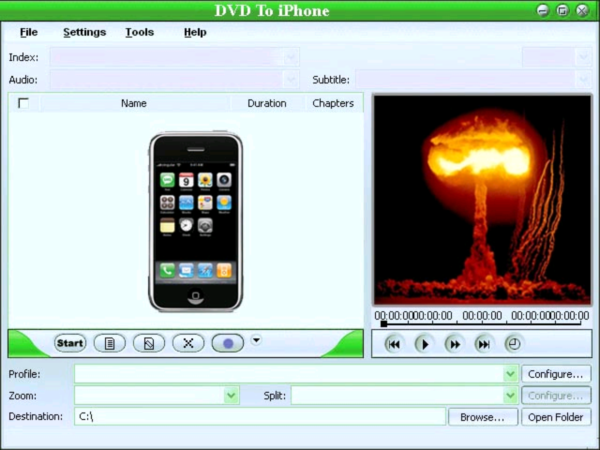Click the Start conversion button
Screen dimensions: 600x450
pos(70,343)
